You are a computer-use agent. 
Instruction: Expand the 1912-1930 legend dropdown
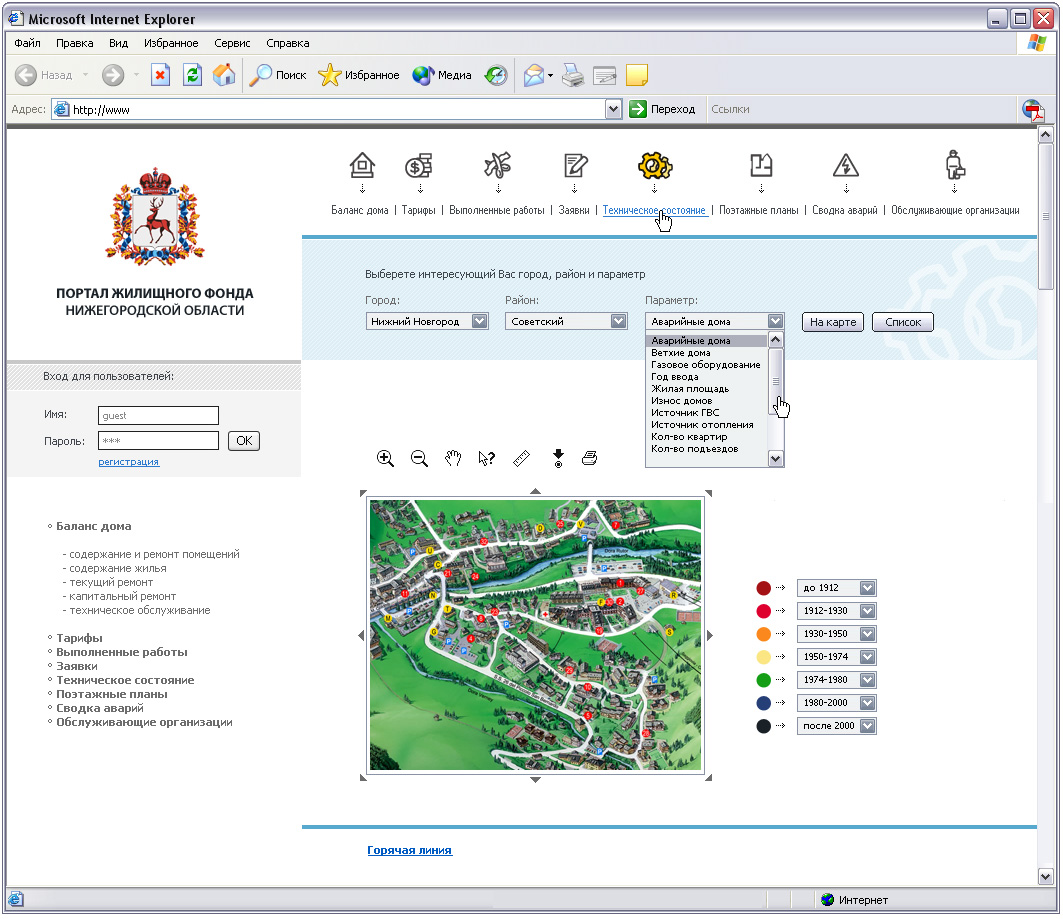(867, 611)
